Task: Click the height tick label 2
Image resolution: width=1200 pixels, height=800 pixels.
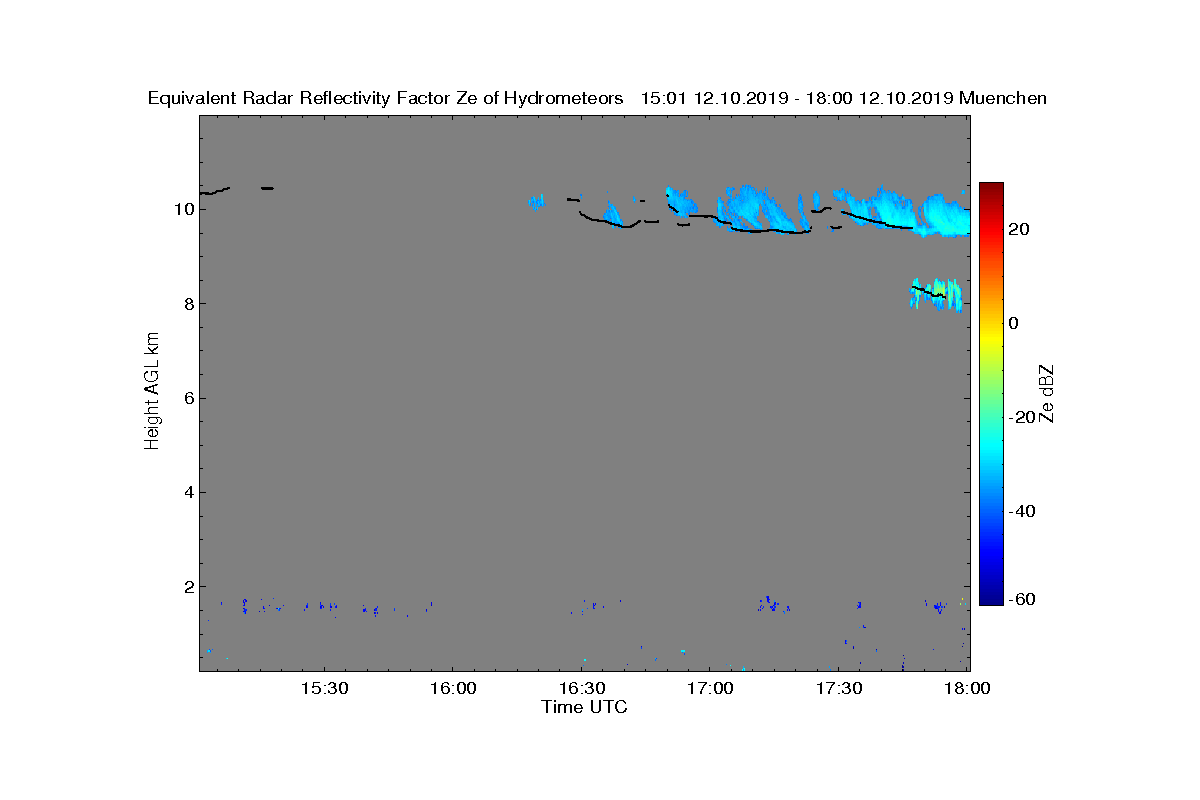Action: [187, 586]
